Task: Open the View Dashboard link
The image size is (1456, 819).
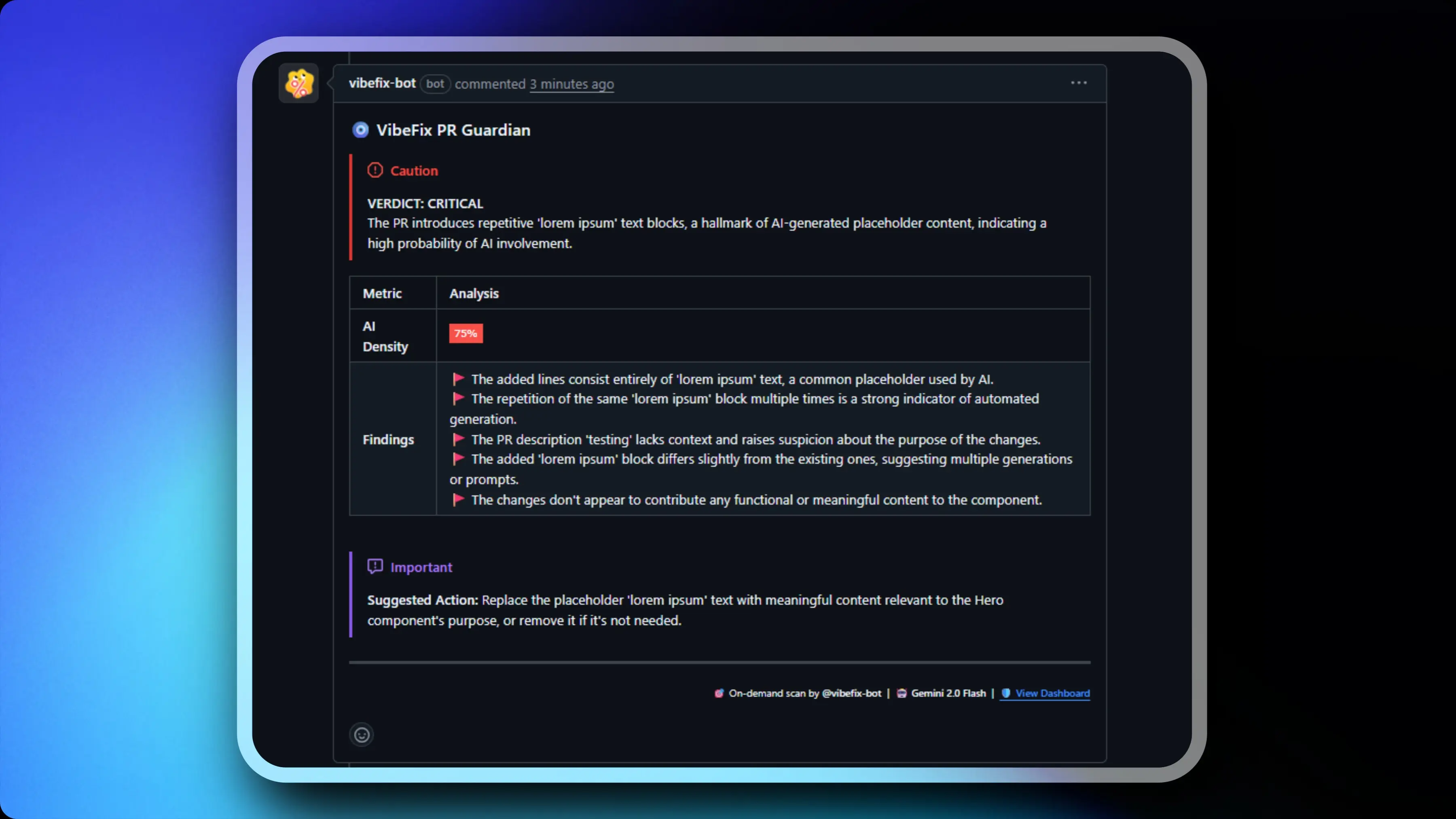Action: 1052,693
